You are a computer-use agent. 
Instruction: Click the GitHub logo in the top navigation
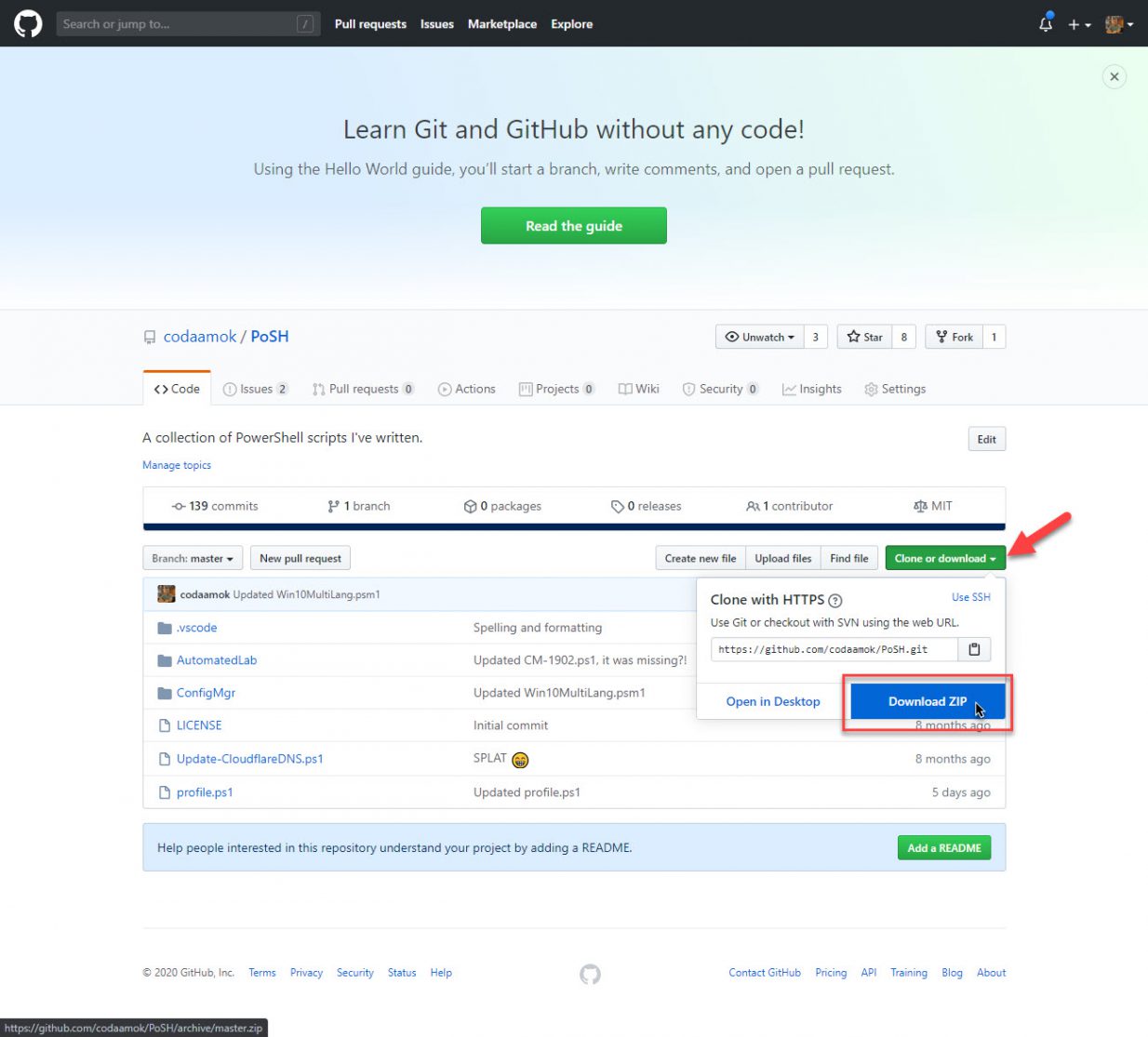pyautogui.click(x=27, y=23)
